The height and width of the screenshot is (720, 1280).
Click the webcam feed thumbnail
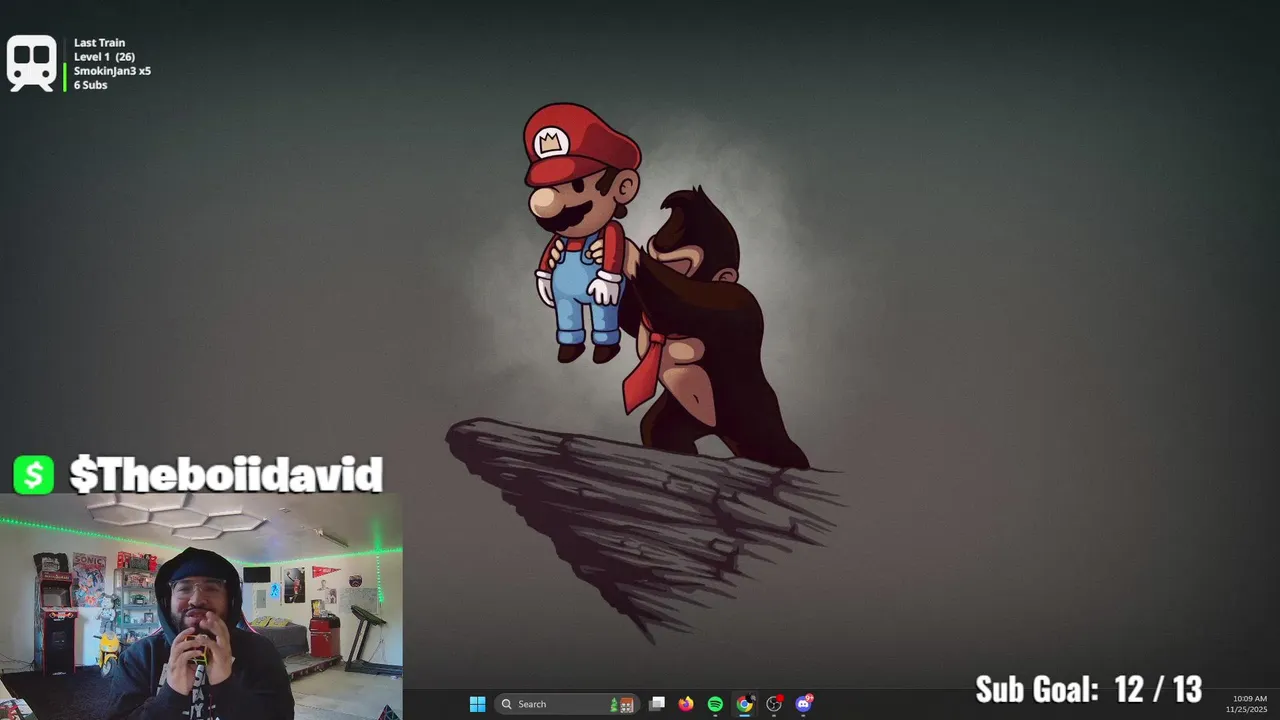pyautogui.click(x=201, y=606)
